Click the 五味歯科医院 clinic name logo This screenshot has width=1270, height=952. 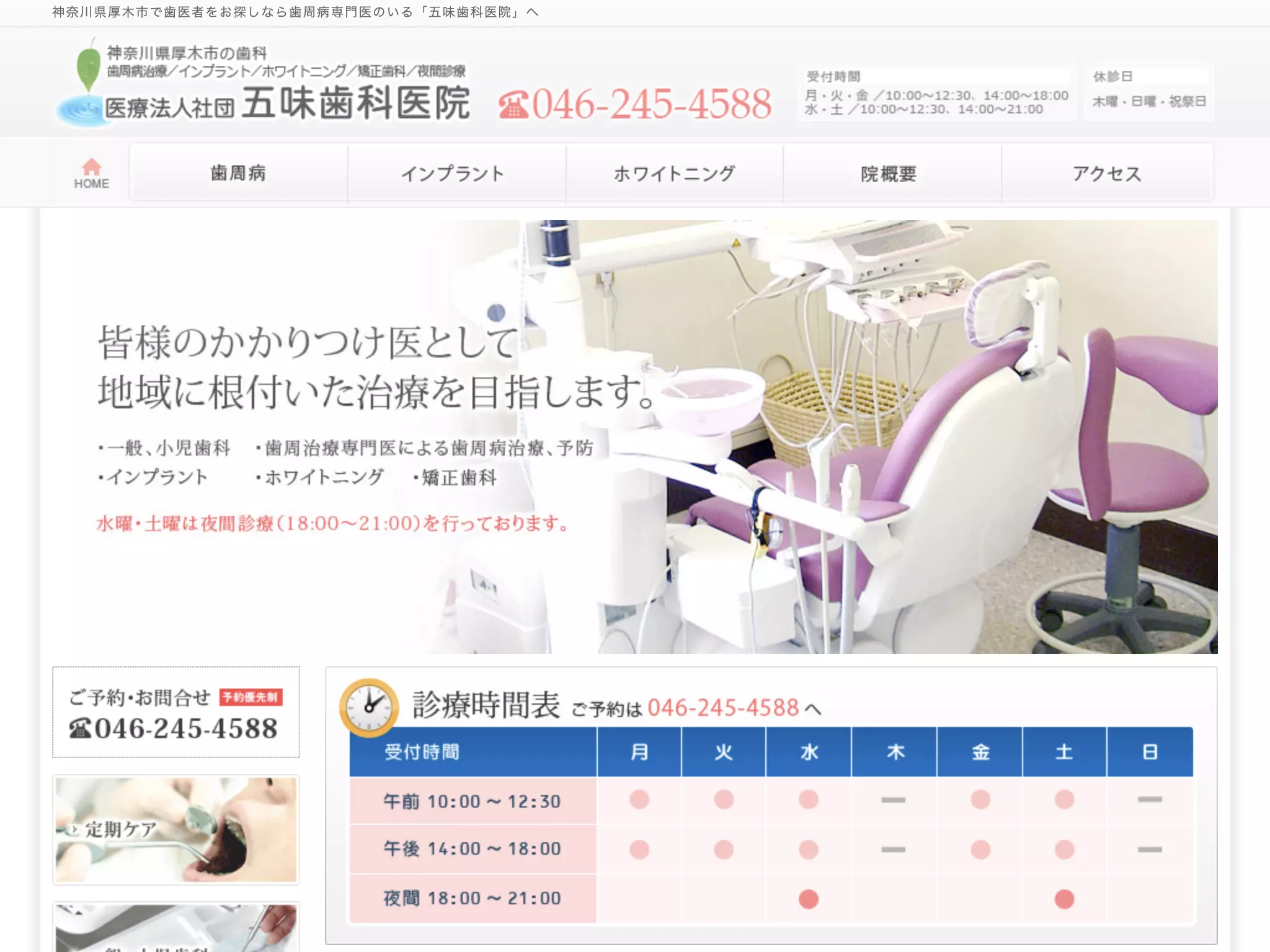356,103
